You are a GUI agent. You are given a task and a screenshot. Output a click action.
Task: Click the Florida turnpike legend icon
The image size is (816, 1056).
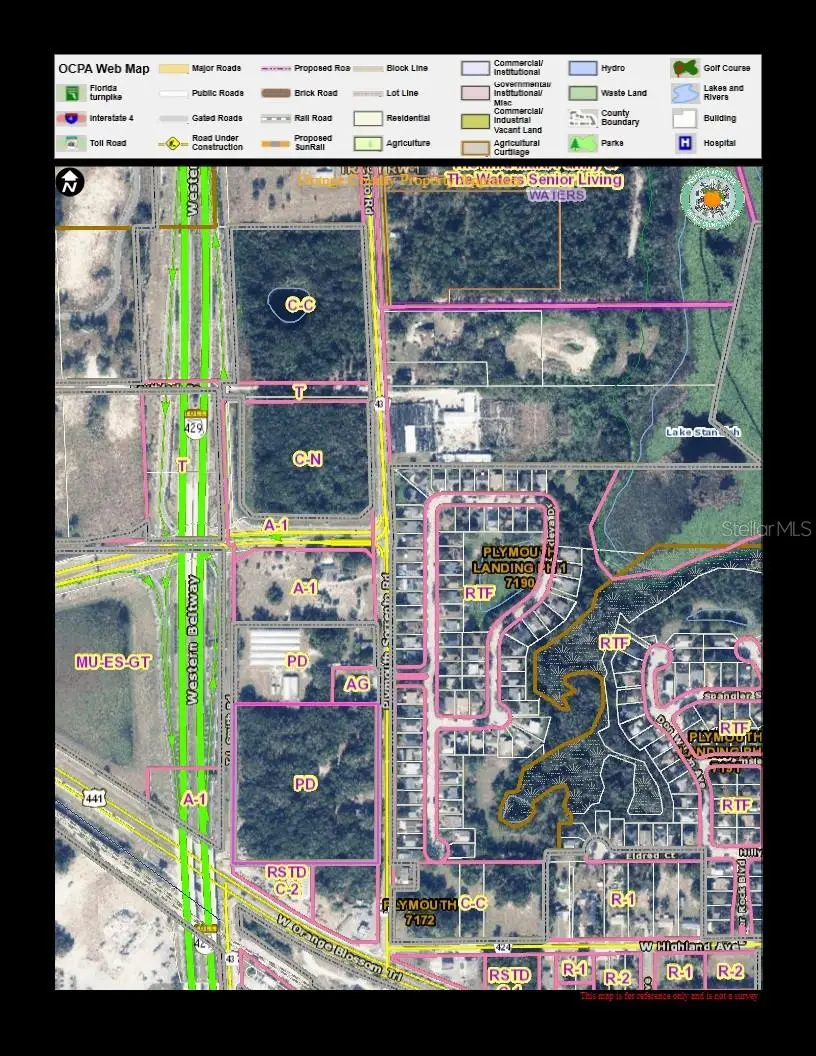72,93
